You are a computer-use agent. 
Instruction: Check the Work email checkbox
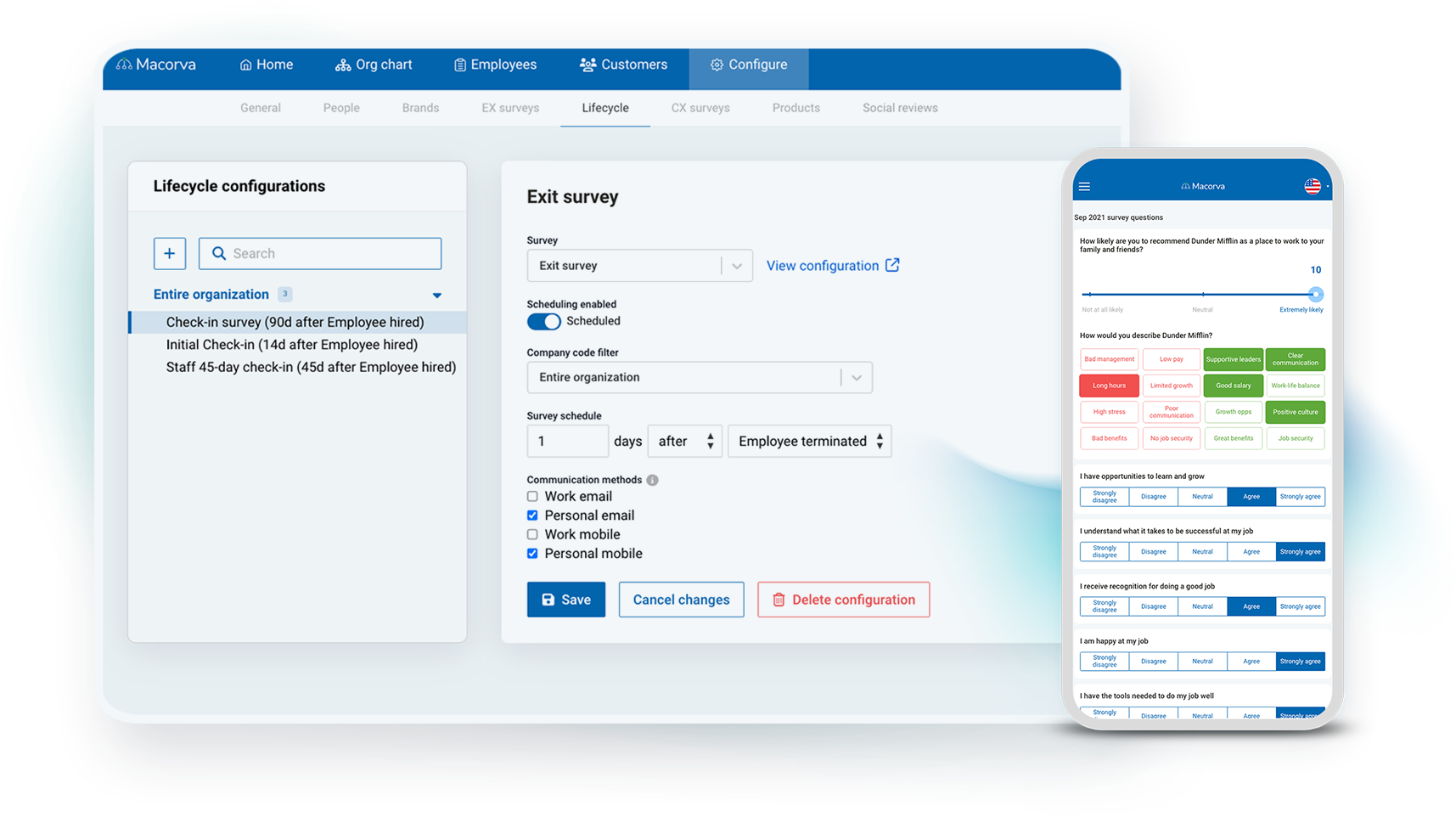[532, 496]
